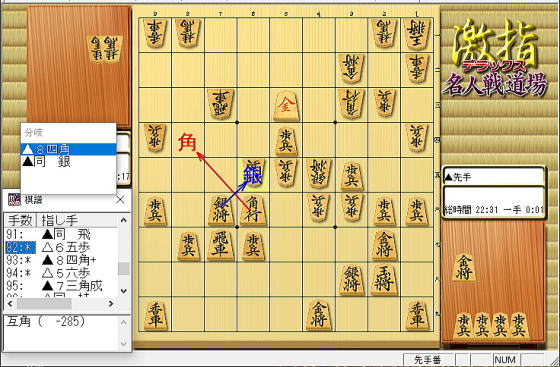Click the 棋譜 panel icon
The height and width of the screenshot is (367, 560).
click(x=14, y=200)
